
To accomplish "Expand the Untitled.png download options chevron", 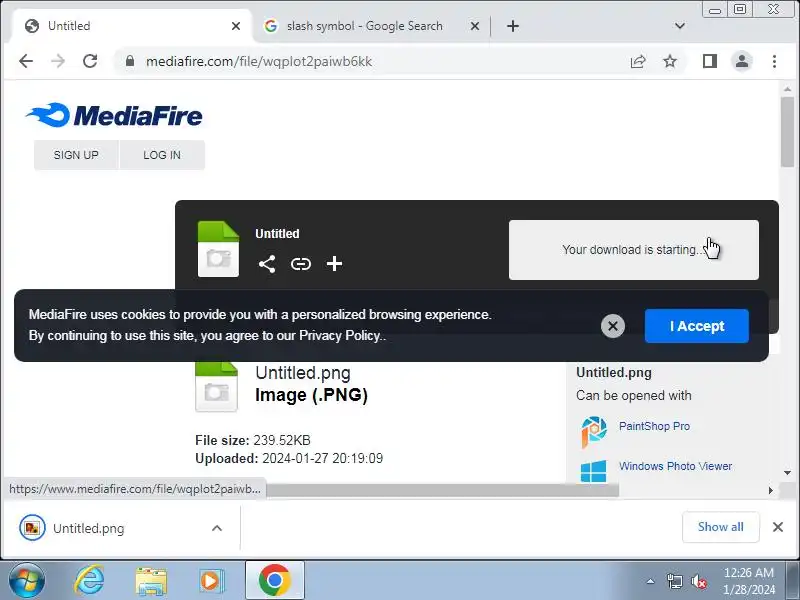I will tap(217, 528).
